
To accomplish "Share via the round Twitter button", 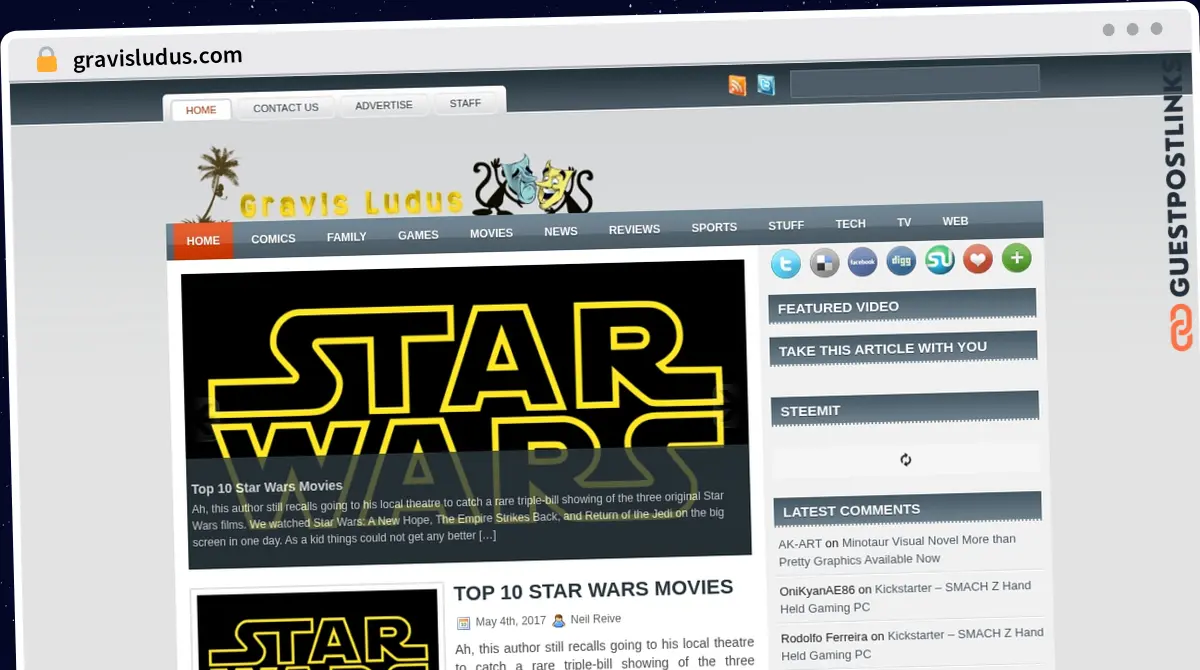I will [x=785, y=264].
